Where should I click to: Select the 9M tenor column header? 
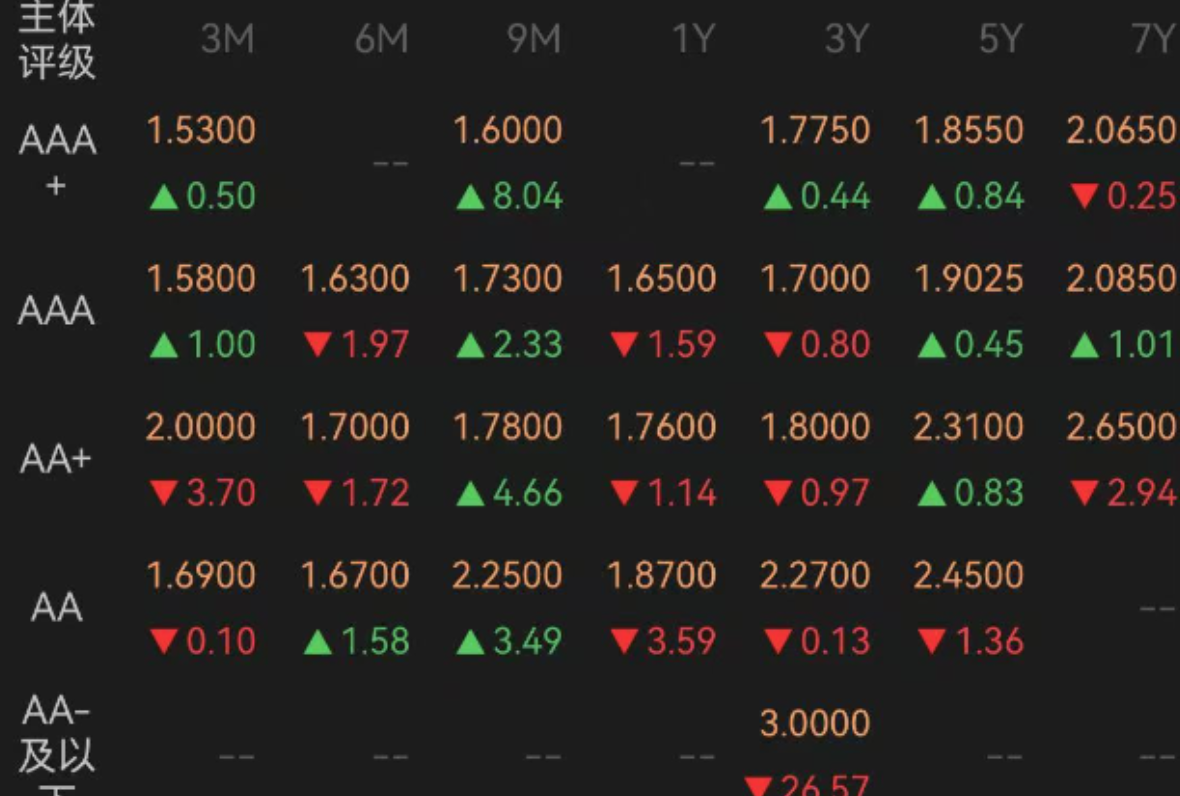coord(534,38)
